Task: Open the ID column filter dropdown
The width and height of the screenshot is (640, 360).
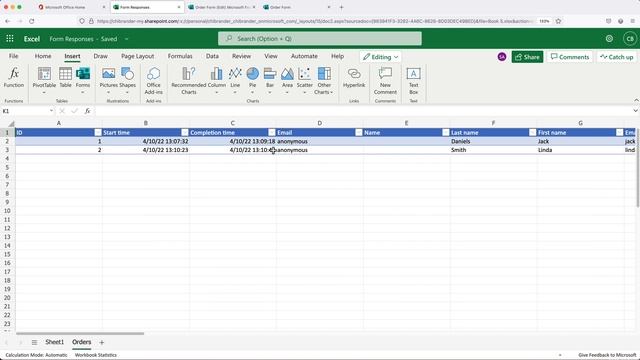Action: pos(98,132)
